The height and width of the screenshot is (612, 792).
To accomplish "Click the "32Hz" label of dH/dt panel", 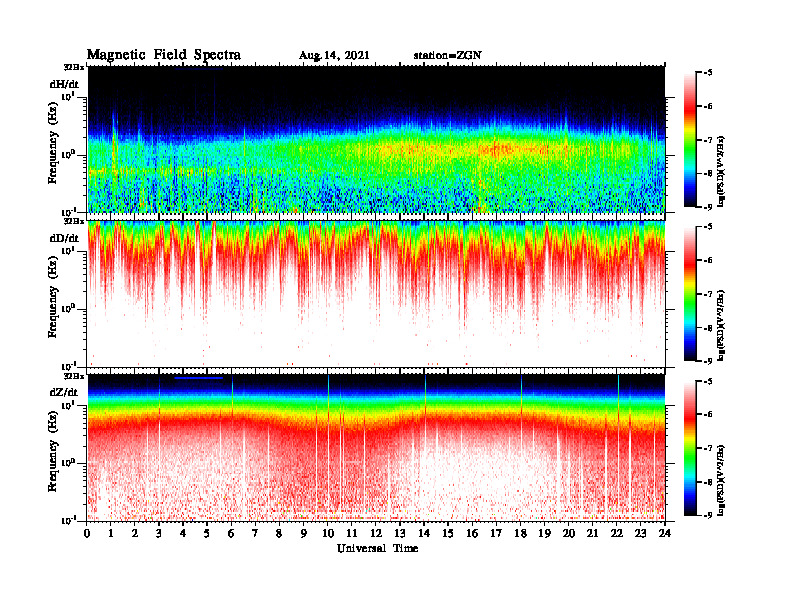I will pos(74,67).
